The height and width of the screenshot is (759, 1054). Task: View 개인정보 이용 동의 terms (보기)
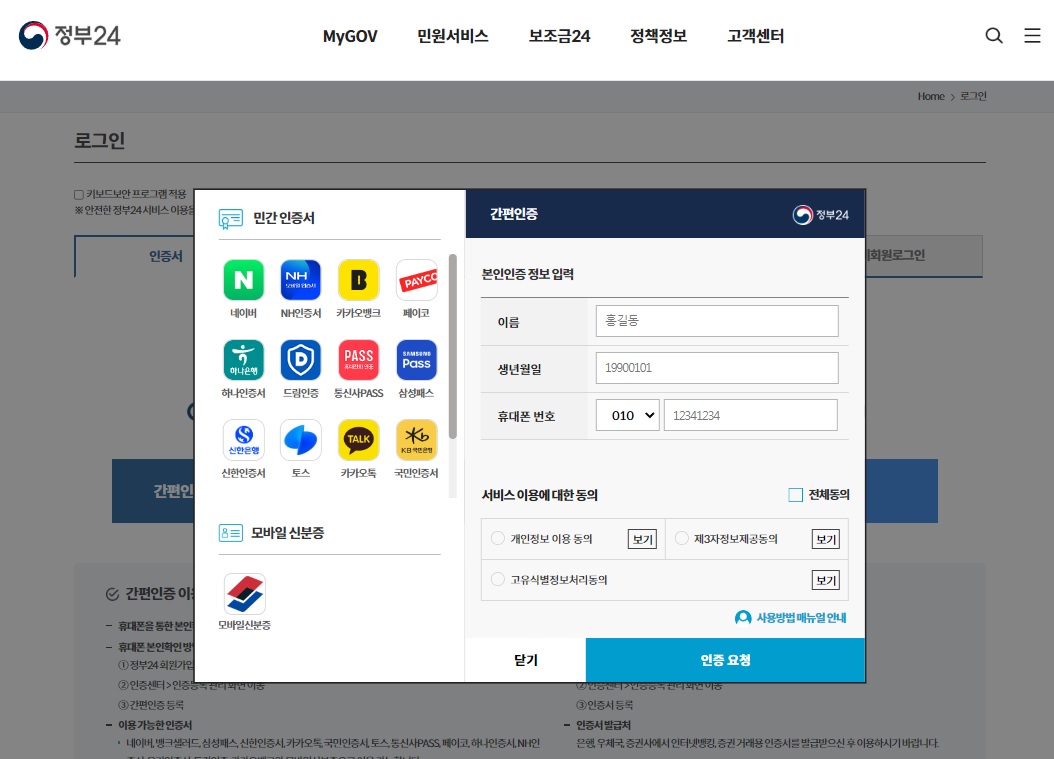click(642, 539)
